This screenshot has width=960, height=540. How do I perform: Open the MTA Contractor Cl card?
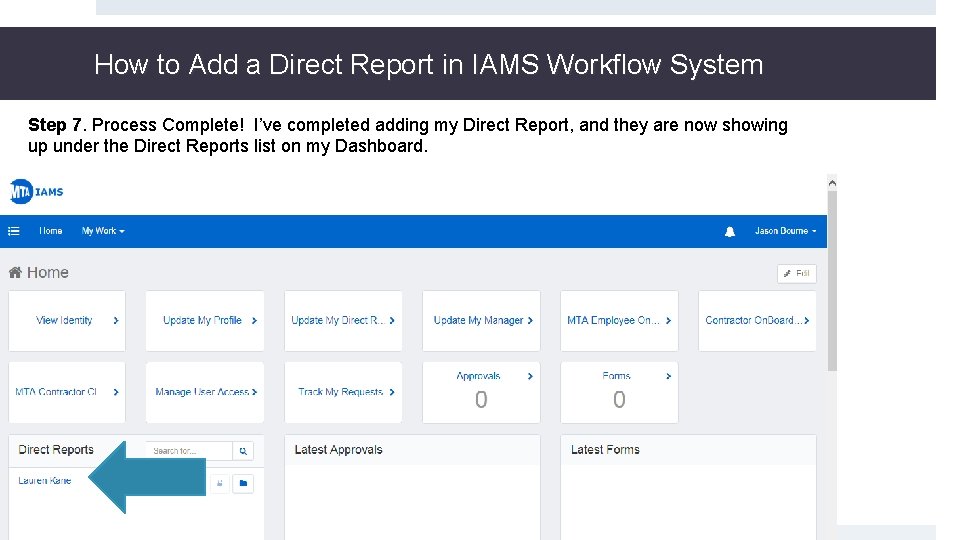pos(67,392)
